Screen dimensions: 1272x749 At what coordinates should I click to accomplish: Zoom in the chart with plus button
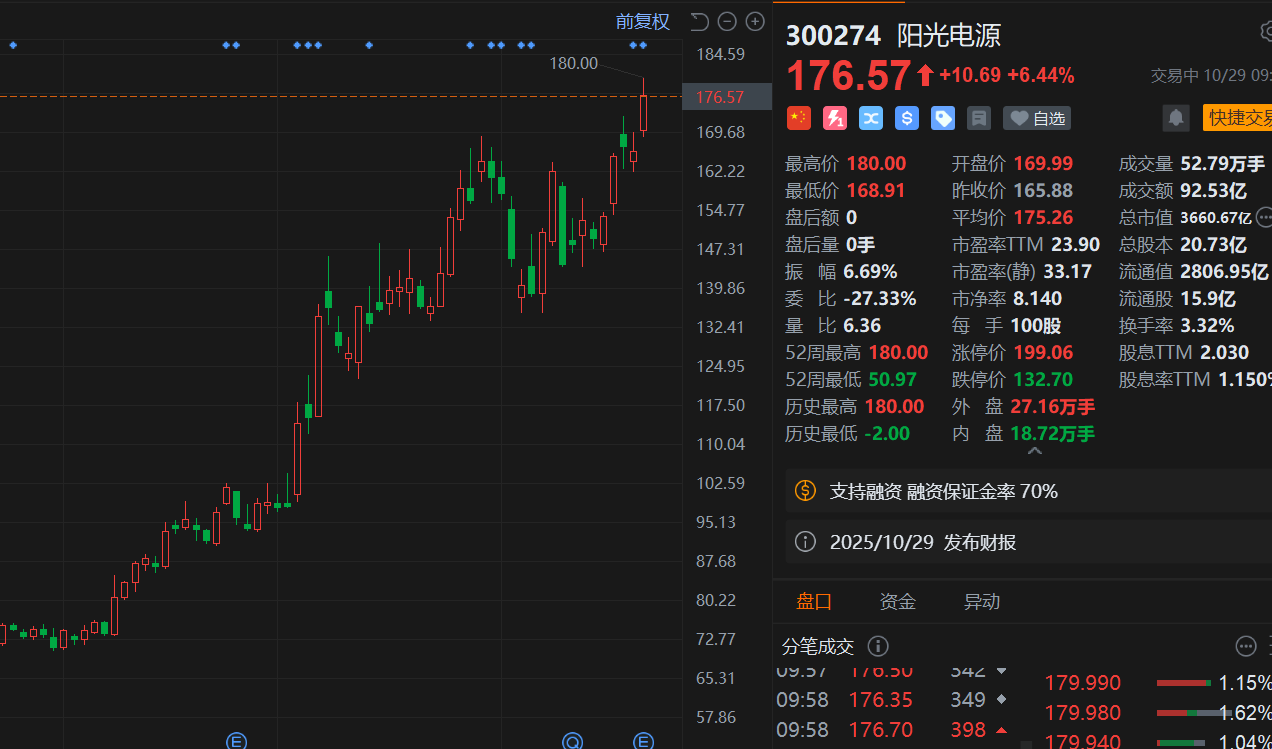coord(755,21)
